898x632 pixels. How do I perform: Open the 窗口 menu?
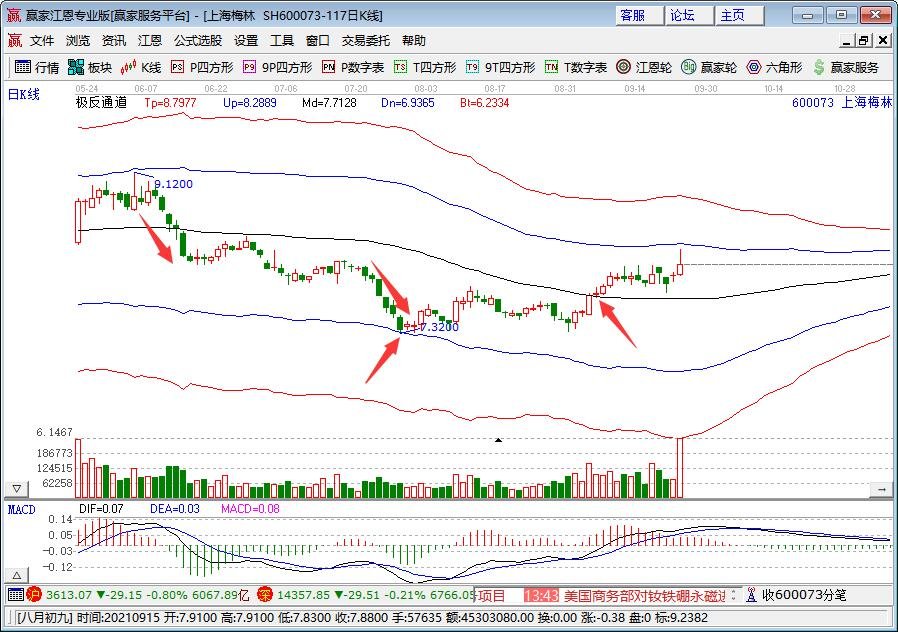pos(318,41)
